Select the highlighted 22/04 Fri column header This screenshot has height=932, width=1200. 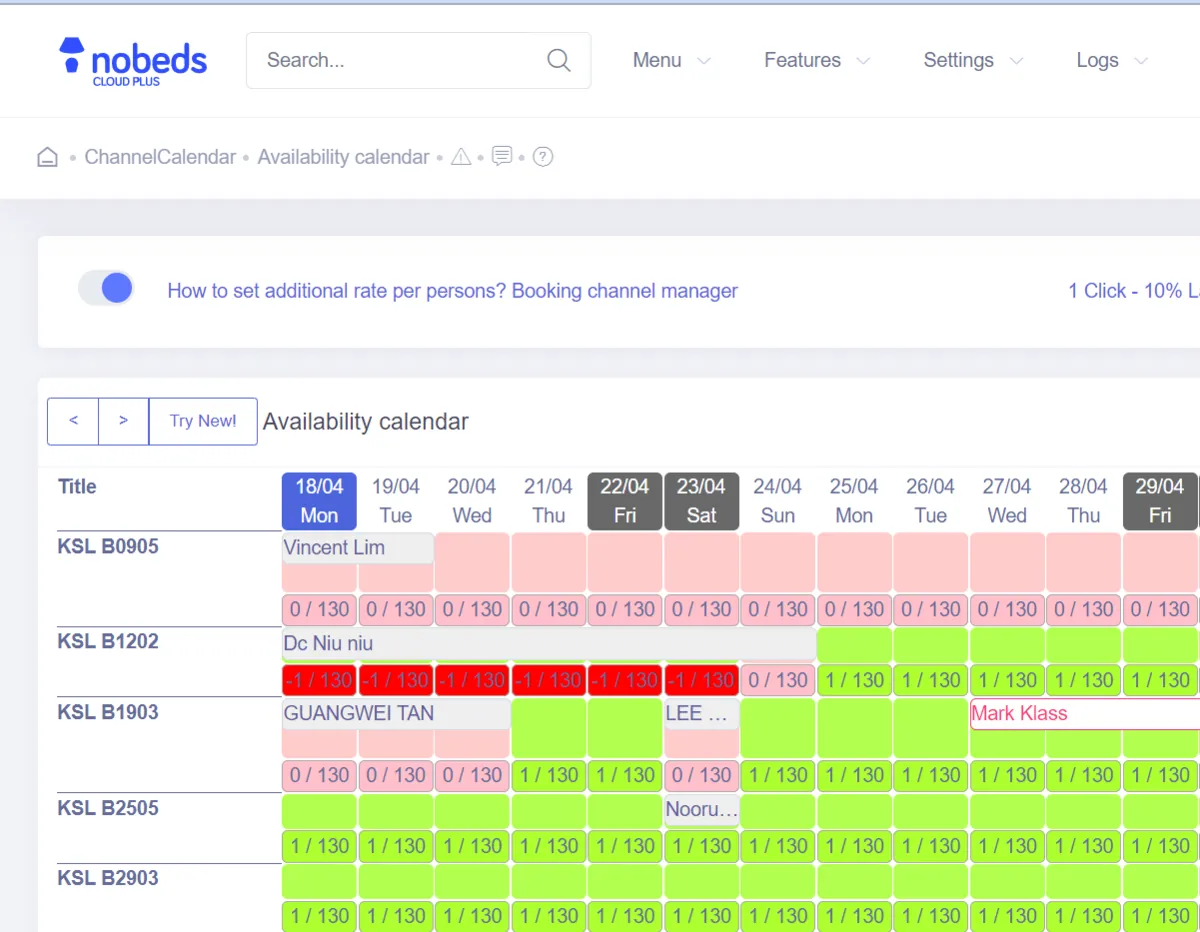[x=624, y=501]
